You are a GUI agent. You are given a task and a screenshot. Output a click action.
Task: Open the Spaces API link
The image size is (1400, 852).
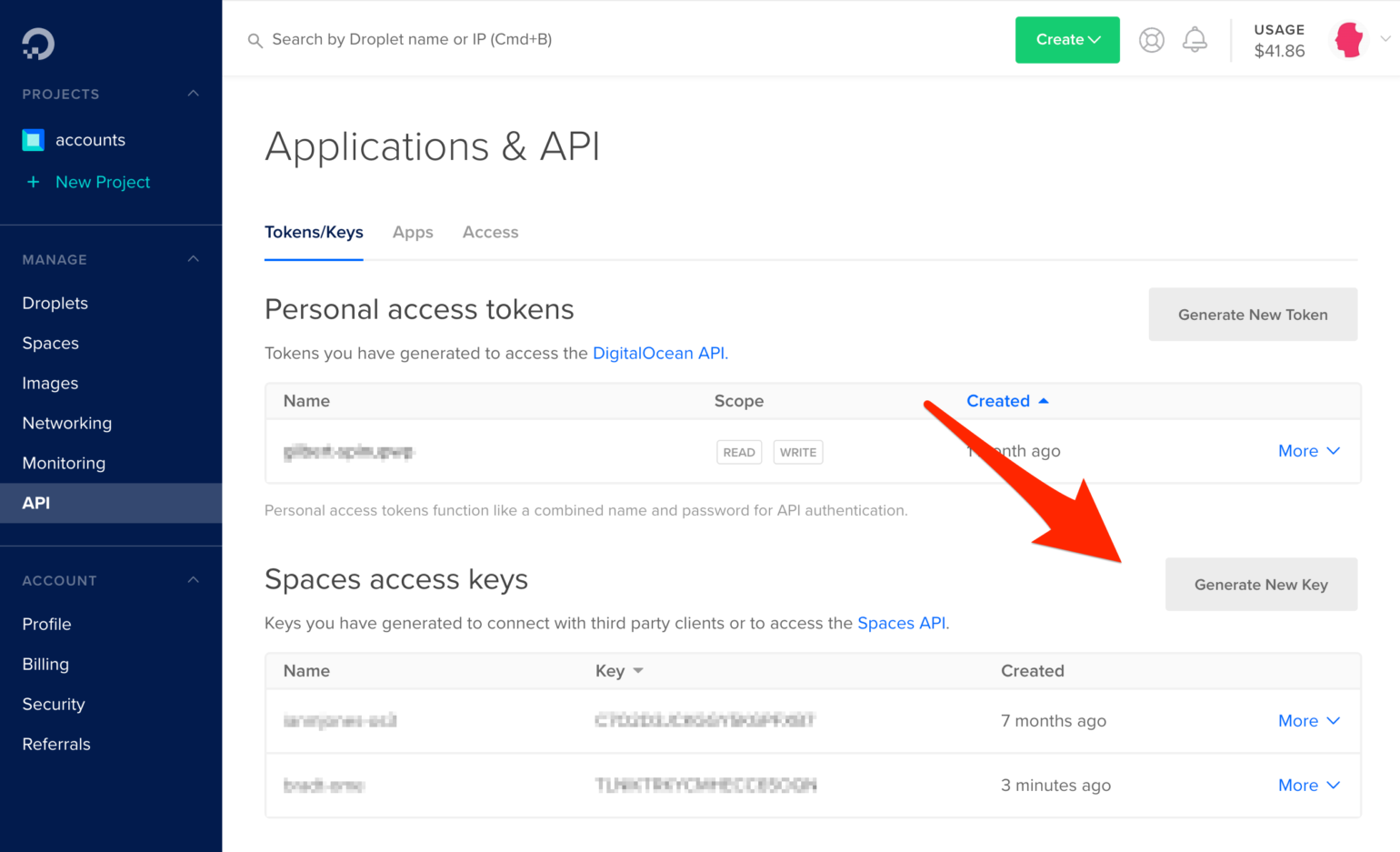point(901,624)
